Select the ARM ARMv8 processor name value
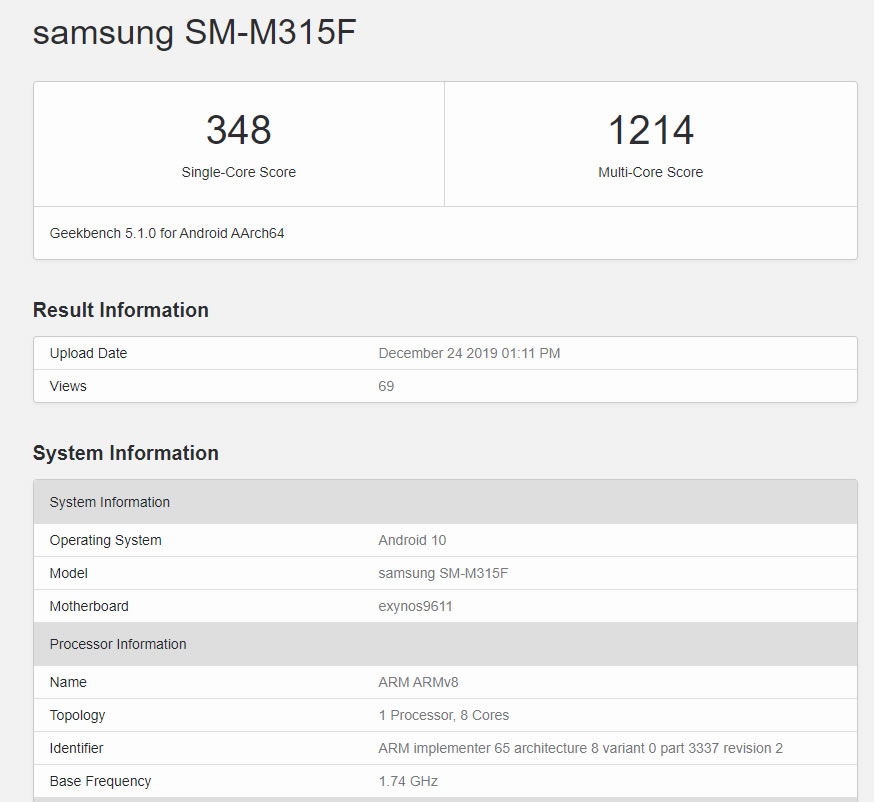 [x=418, y=682]
